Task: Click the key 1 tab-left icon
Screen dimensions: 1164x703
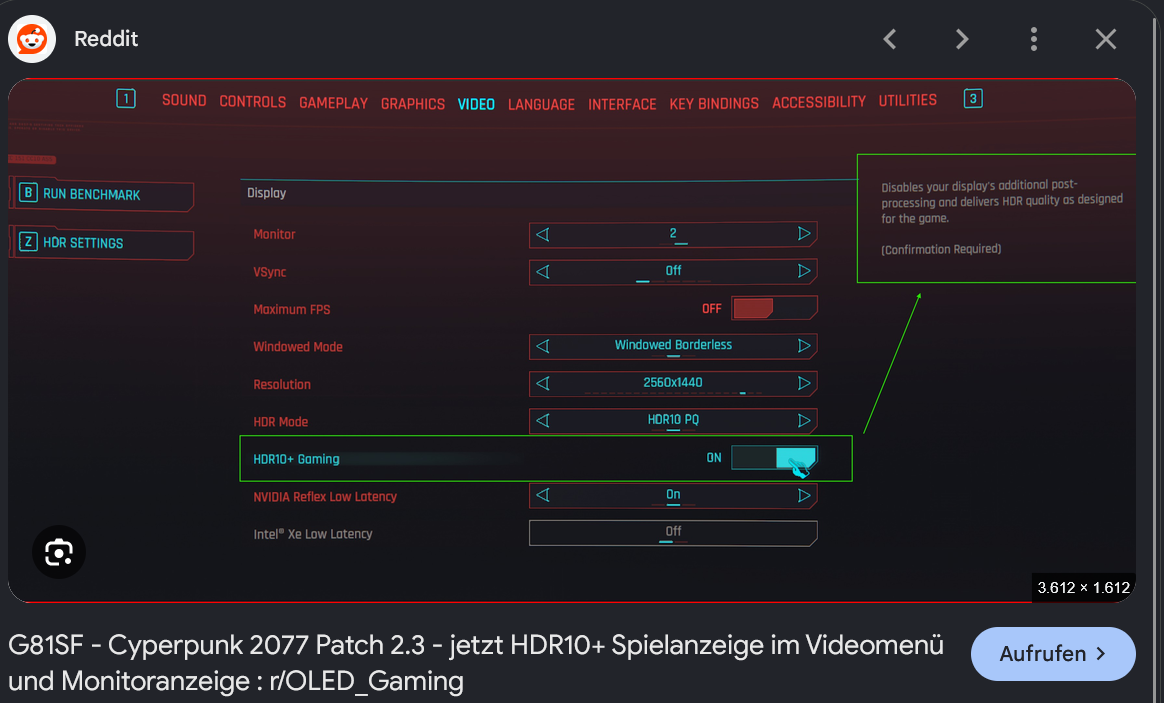Action: tap(126, 99)
